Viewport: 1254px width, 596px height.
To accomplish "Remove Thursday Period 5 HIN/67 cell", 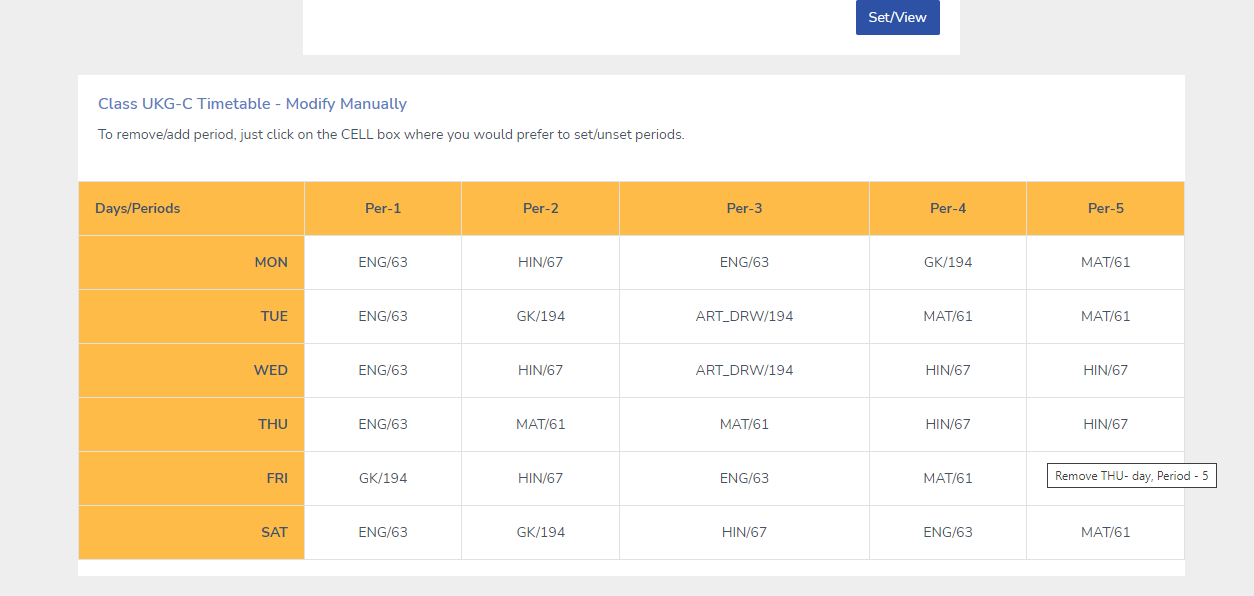I will click(x=1106, y=425).
